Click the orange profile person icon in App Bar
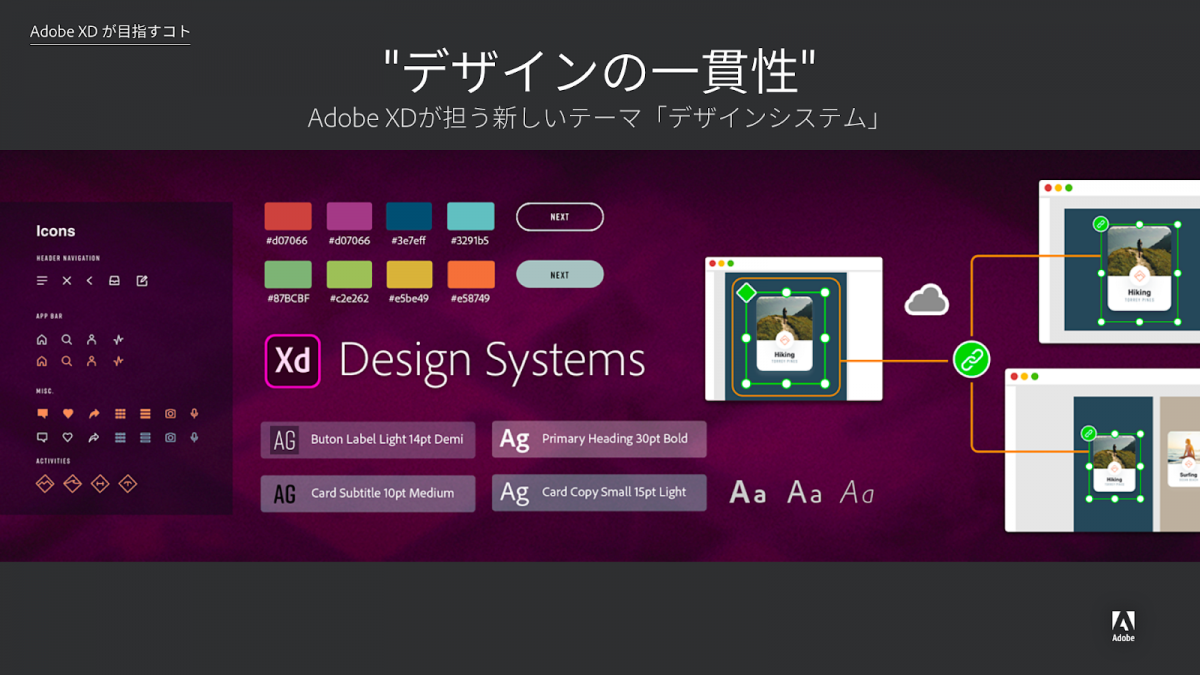The height and width of the screenshot is (675, 1200). pyautogui.click(x=92, y=361)
